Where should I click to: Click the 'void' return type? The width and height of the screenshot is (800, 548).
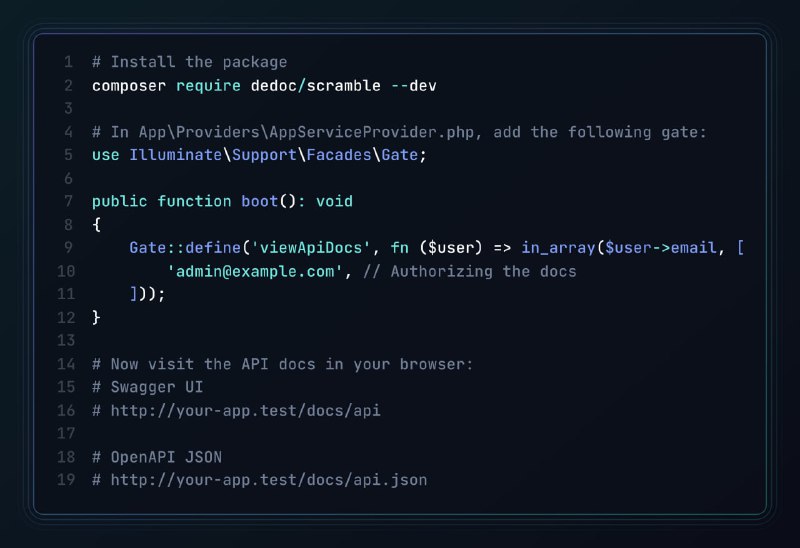334,201
